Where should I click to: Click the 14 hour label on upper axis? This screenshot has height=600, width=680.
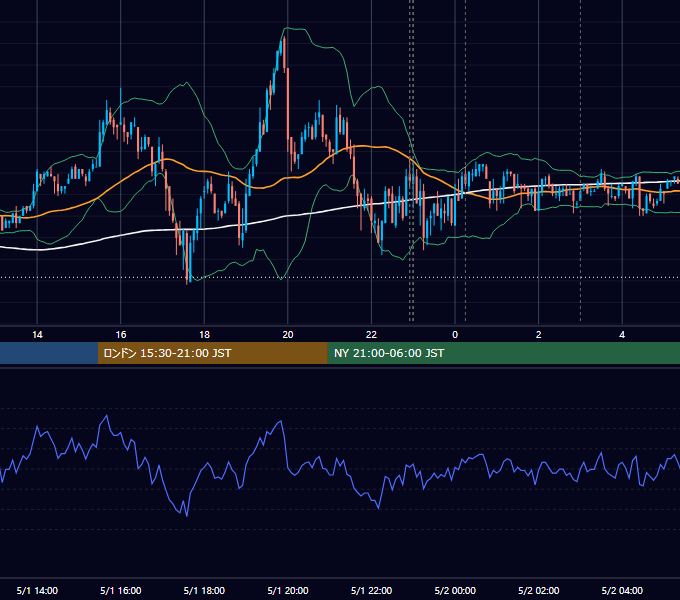tap(37, 335)
